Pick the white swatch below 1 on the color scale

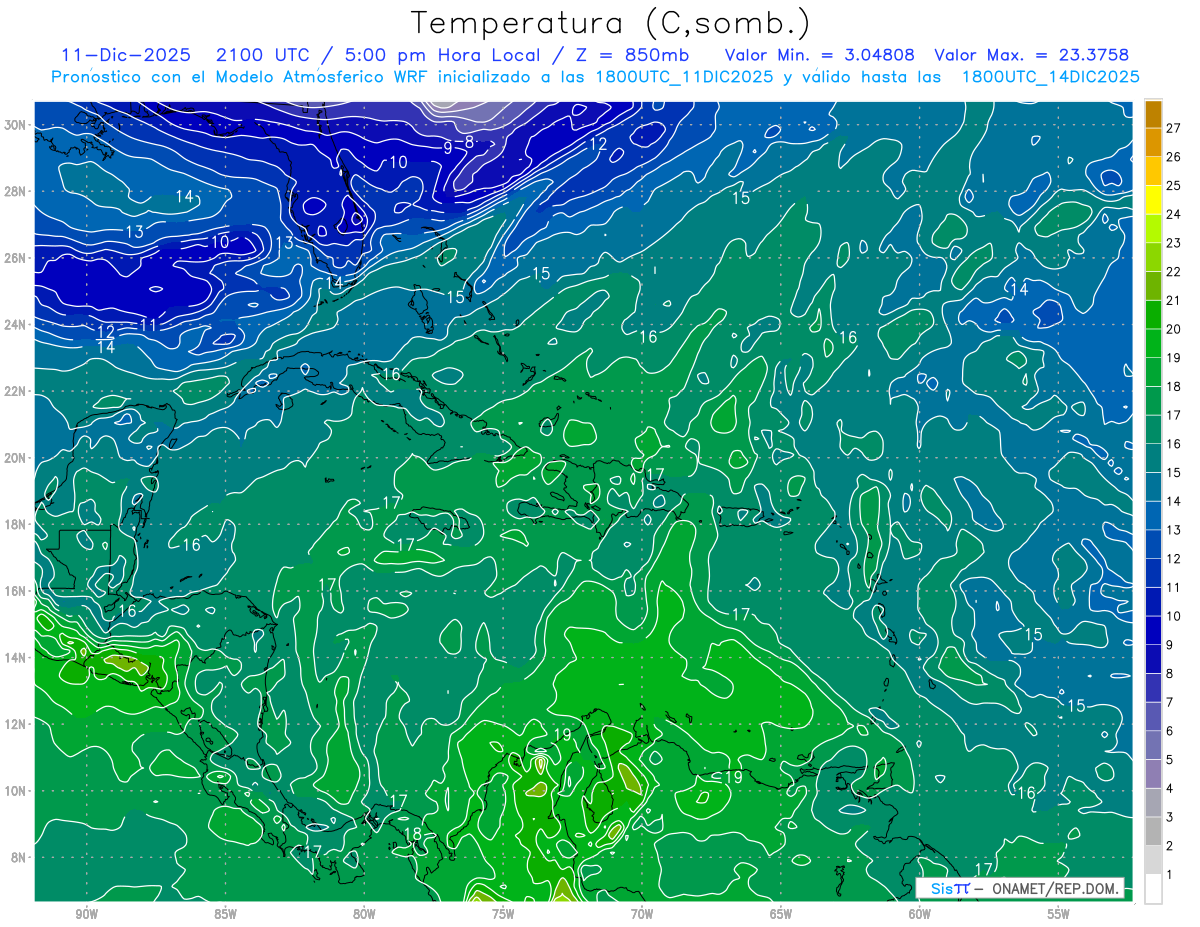pyautogui.click(x=1153, y=889)
